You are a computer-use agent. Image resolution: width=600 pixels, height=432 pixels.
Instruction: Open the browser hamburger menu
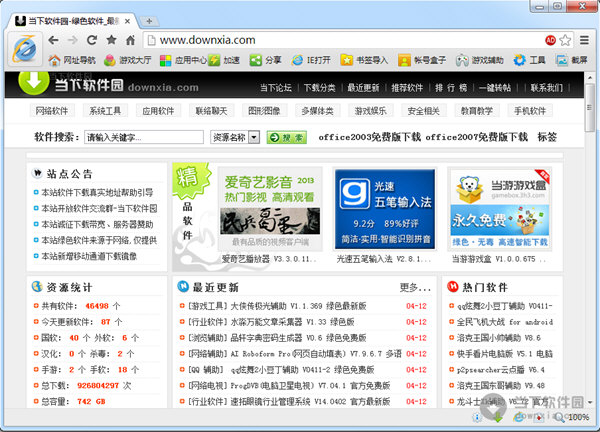(x=584, y=40)
